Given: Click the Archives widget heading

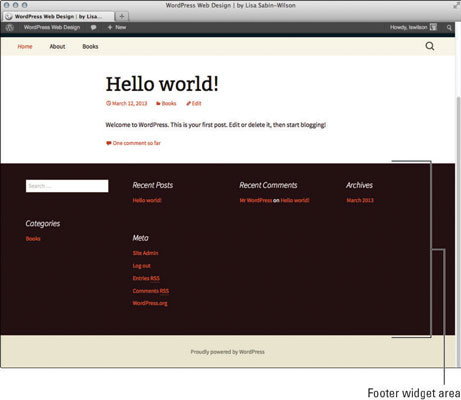Looking at the screenshot, I should 359,185.
